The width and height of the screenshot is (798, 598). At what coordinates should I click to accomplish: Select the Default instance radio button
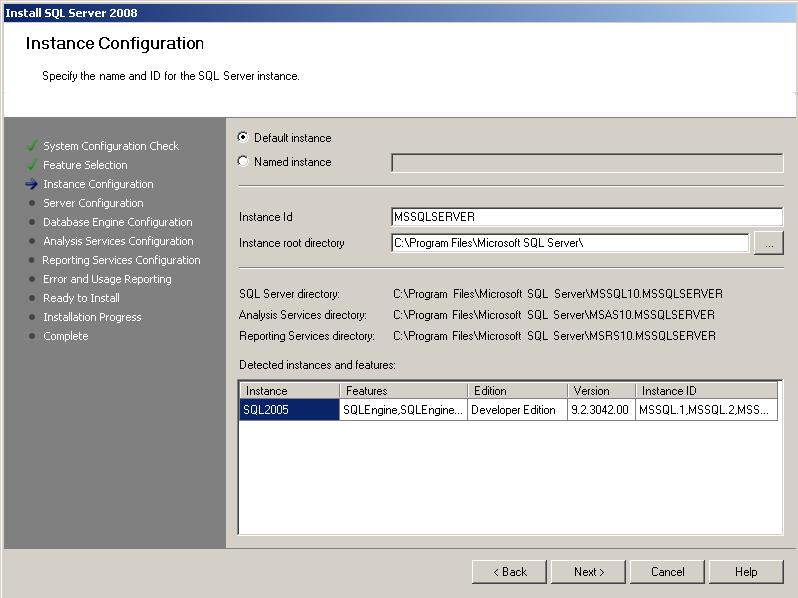point(243,137)
